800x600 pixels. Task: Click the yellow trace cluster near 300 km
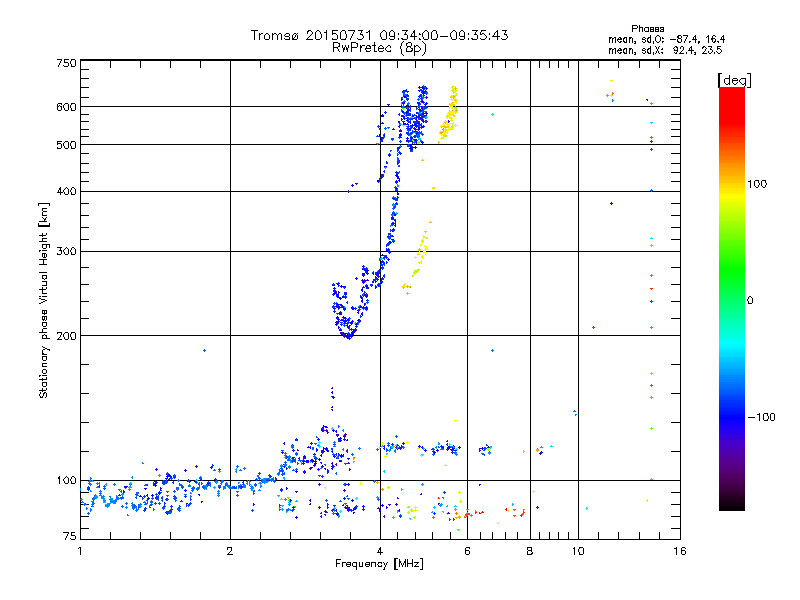click(421, 250)
